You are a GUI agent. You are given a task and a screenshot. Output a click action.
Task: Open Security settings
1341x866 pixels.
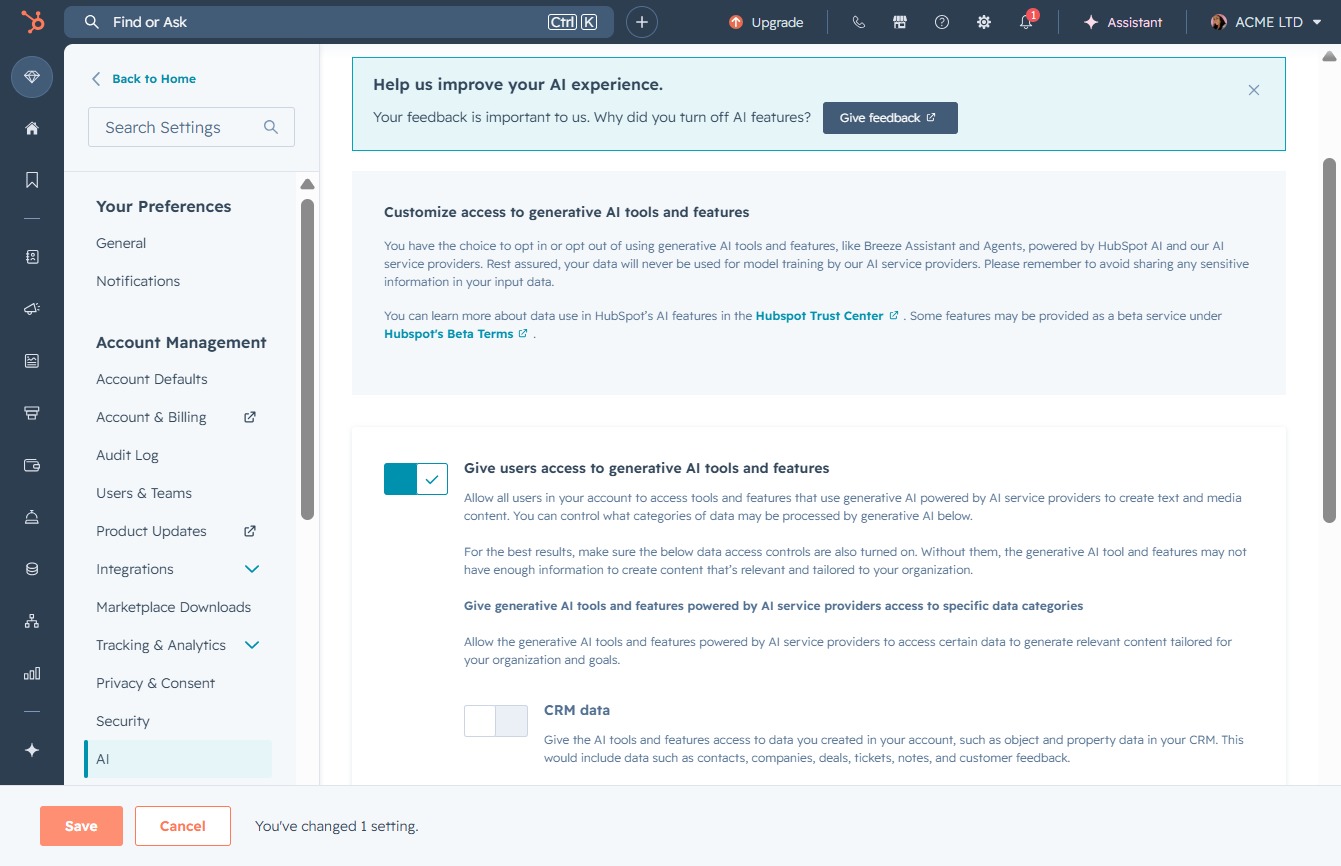click(x=123, y=721)
